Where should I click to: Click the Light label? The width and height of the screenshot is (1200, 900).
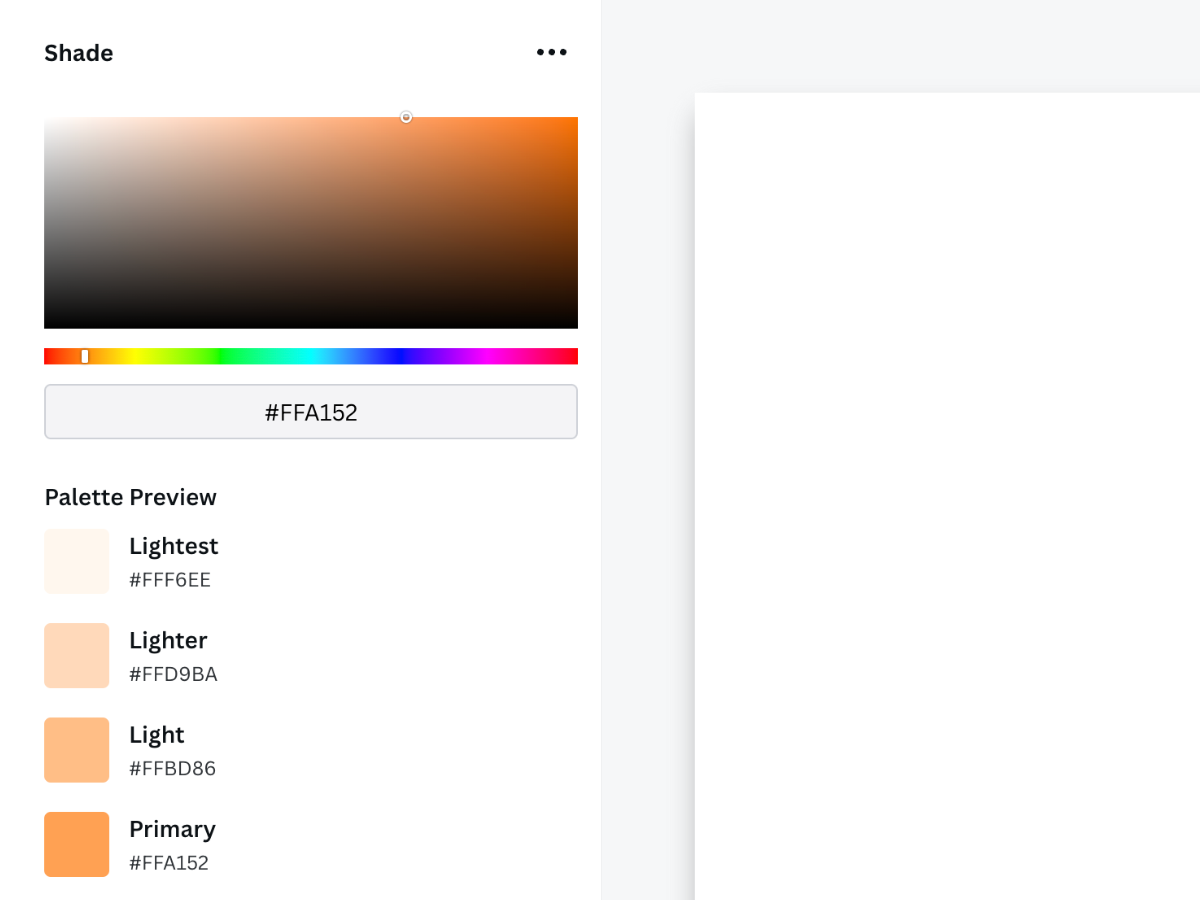click(157, 735)
